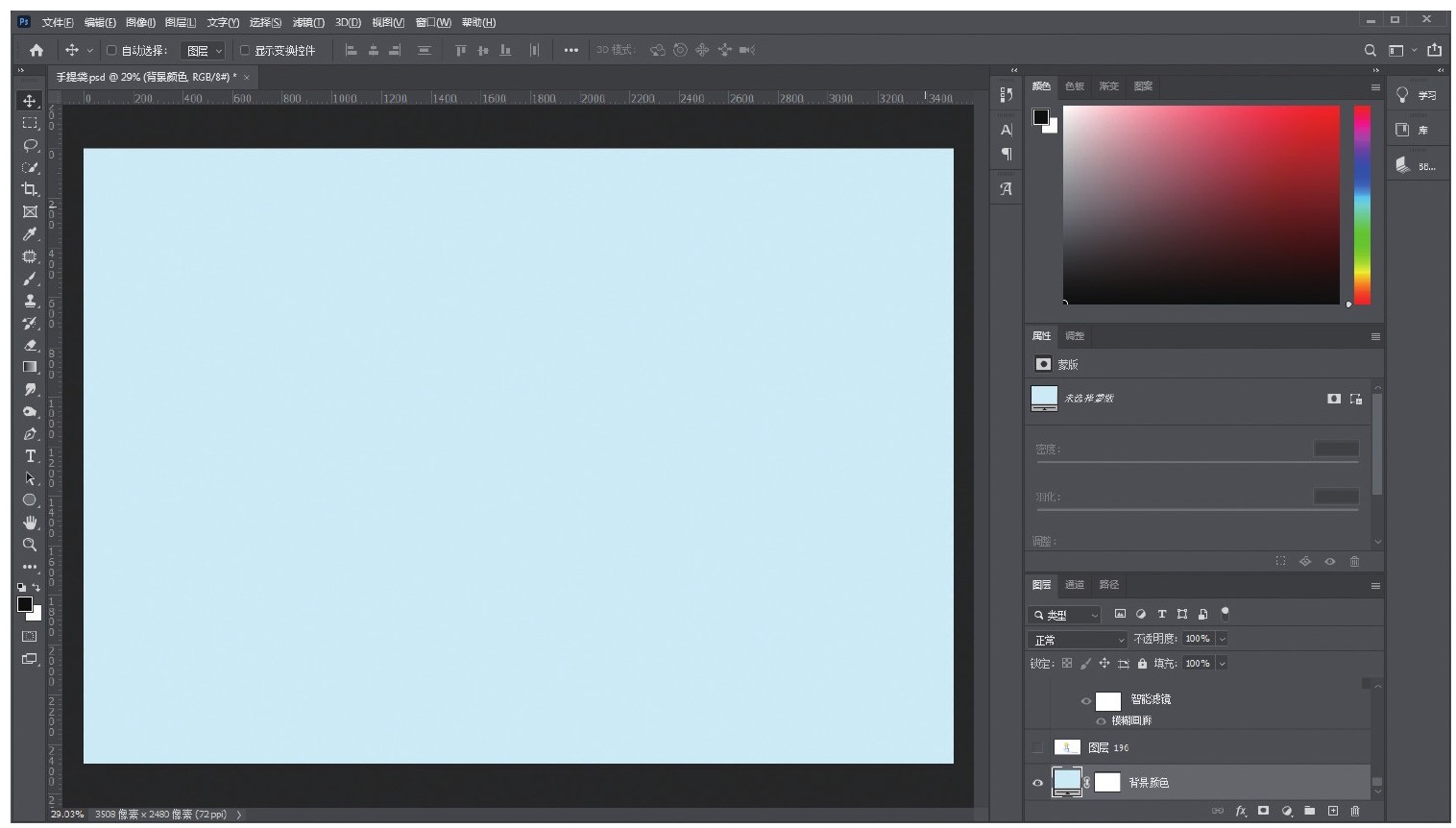Select the Ellipse shape tool
This screenshot has height=828, width=1456.
tap(30, 499)
